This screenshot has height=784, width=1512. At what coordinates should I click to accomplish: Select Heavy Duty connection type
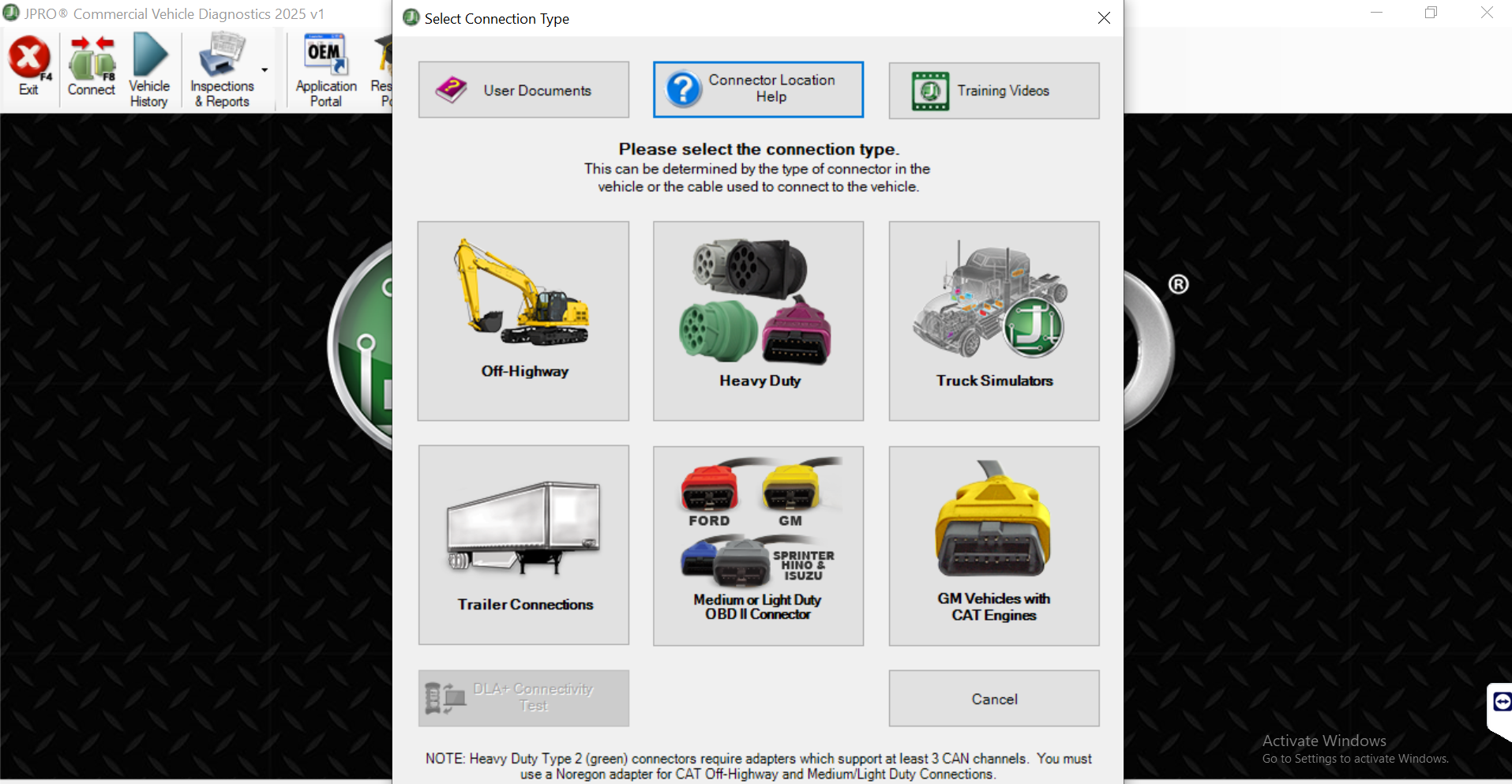pyautogui.click(x=758, y=321)
